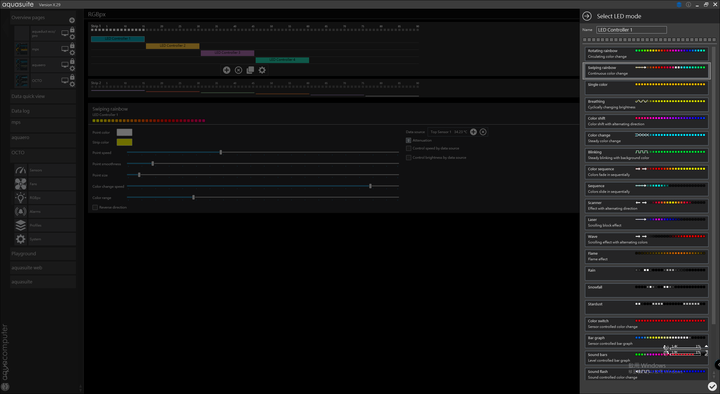The image size is (720, 394).
Task: Click the monitor icon on the aquaero row
Action: tap(65, 65)
